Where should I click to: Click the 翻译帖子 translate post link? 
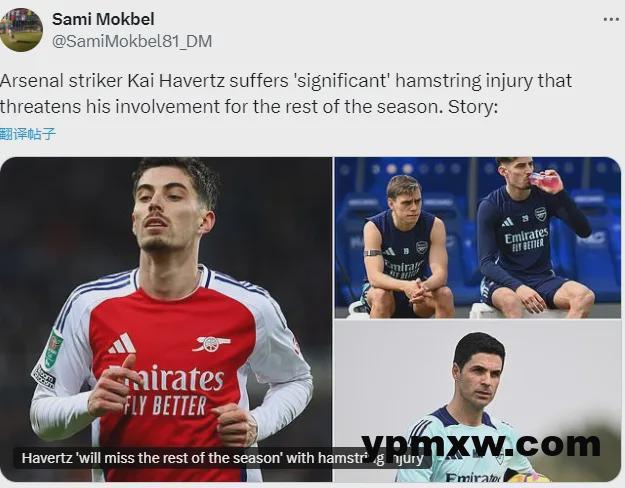tap(27, 134)
